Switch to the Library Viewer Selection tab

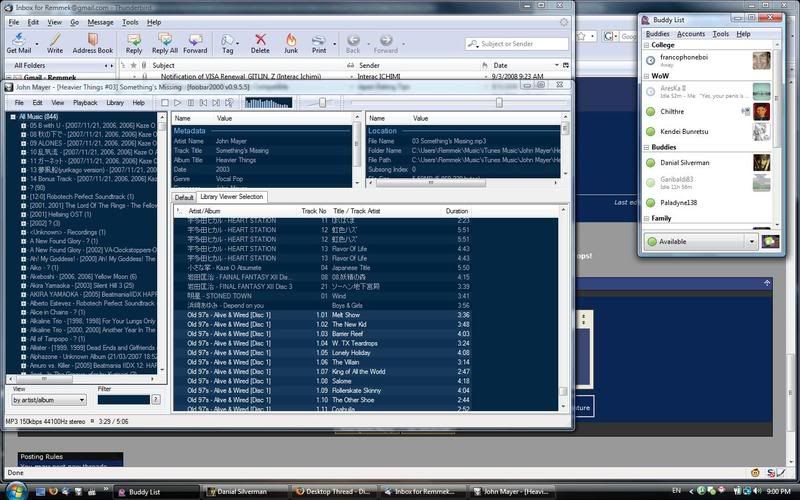232,197
